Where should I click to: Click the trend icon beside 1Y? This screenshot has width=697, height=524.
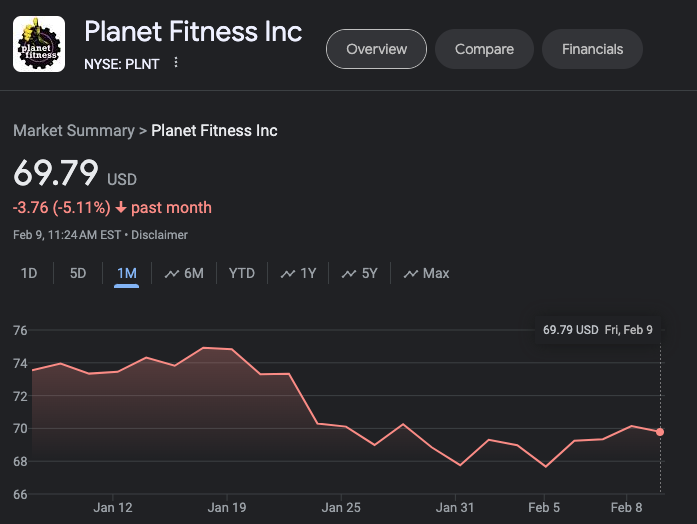(288, 273)
